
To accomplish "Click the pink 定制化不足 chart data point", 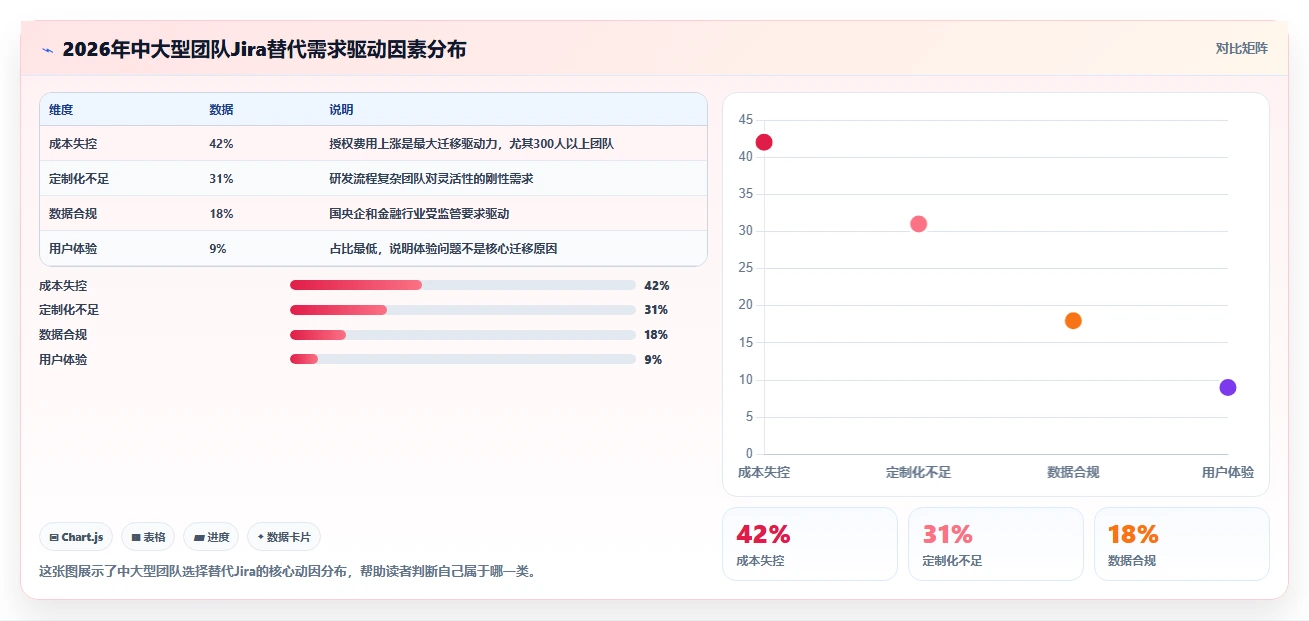I will pos(918,224).
